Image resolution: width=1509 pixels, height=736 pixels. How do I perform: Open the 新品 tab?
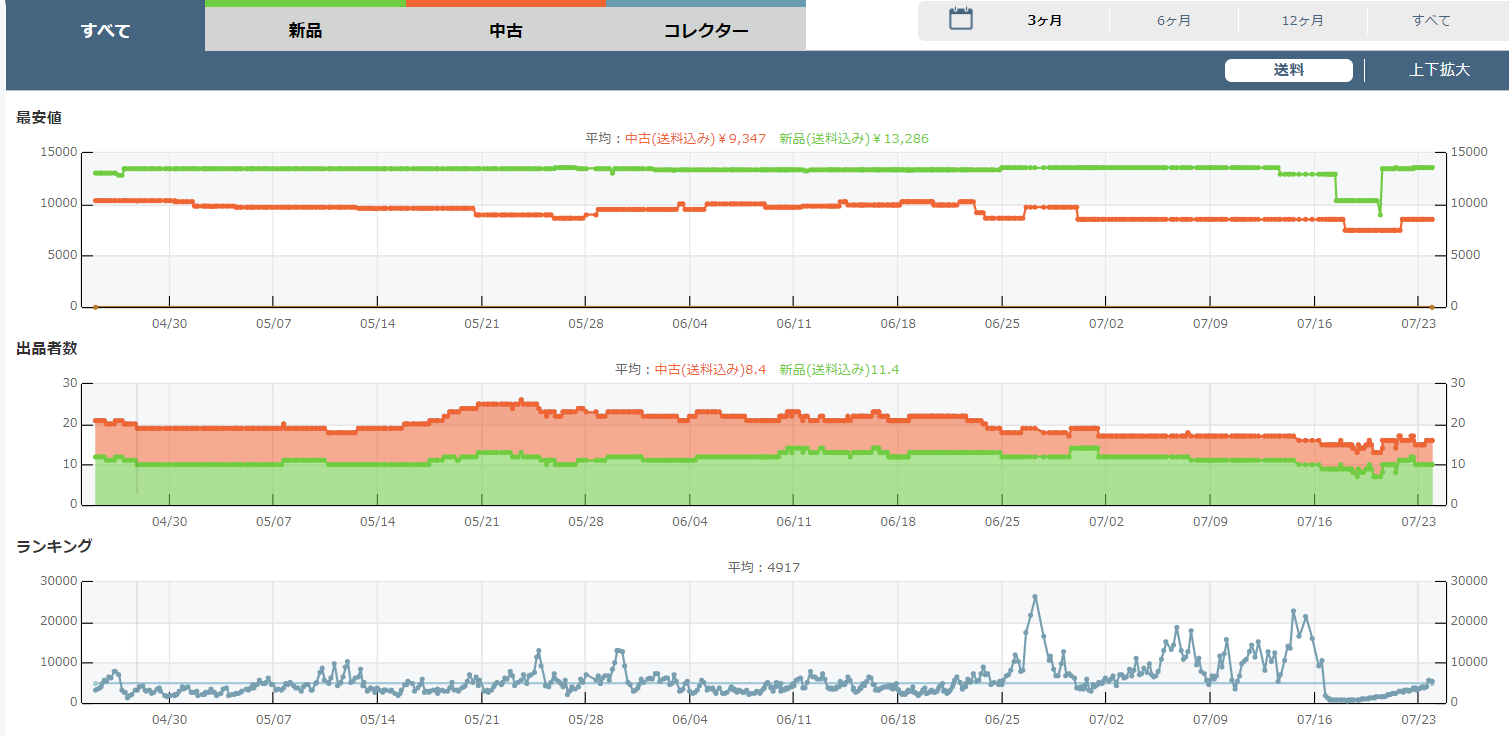[x=305, y=30]
